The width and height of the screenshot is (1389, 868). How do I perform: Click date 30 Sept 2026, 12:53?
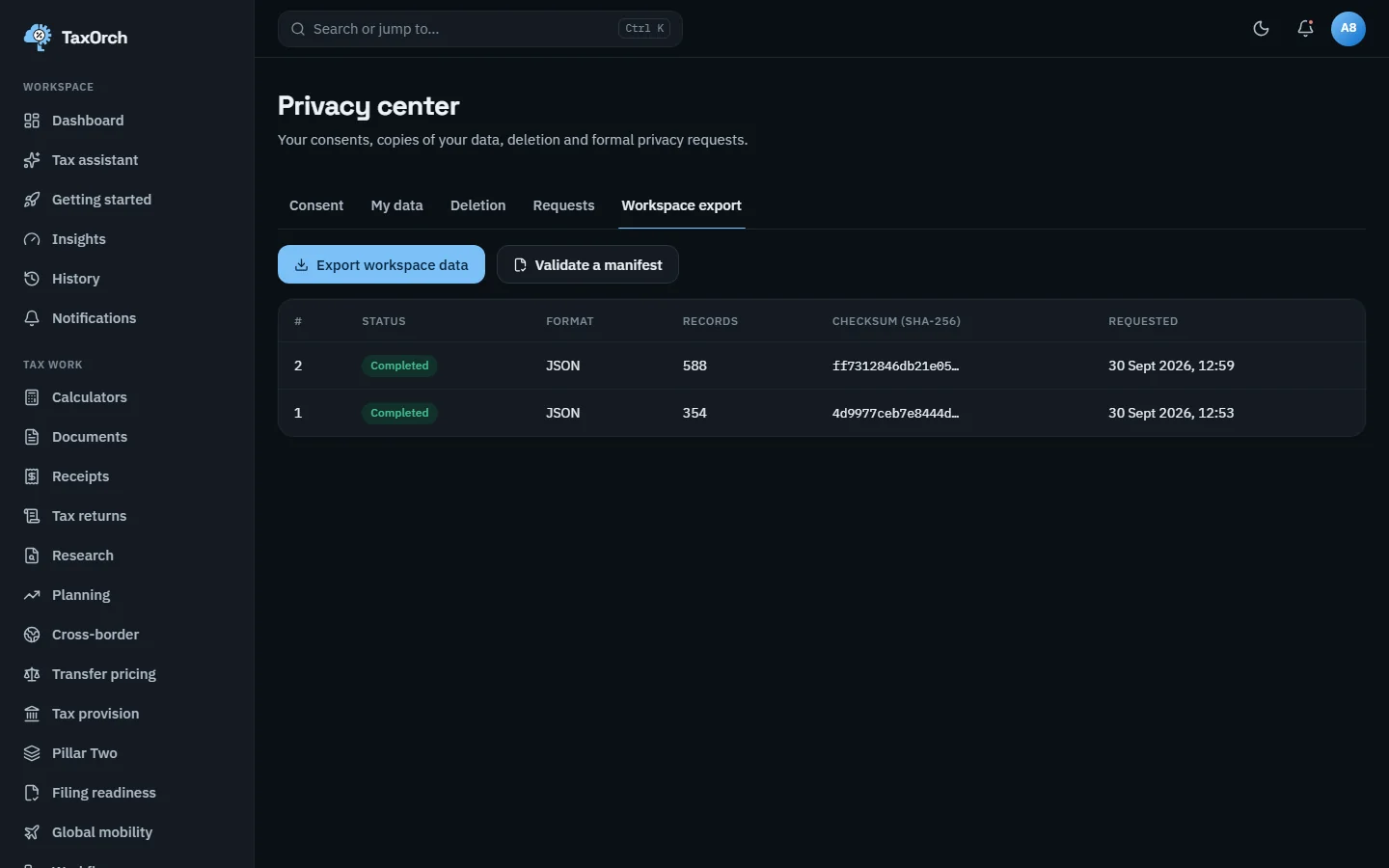1171,413
